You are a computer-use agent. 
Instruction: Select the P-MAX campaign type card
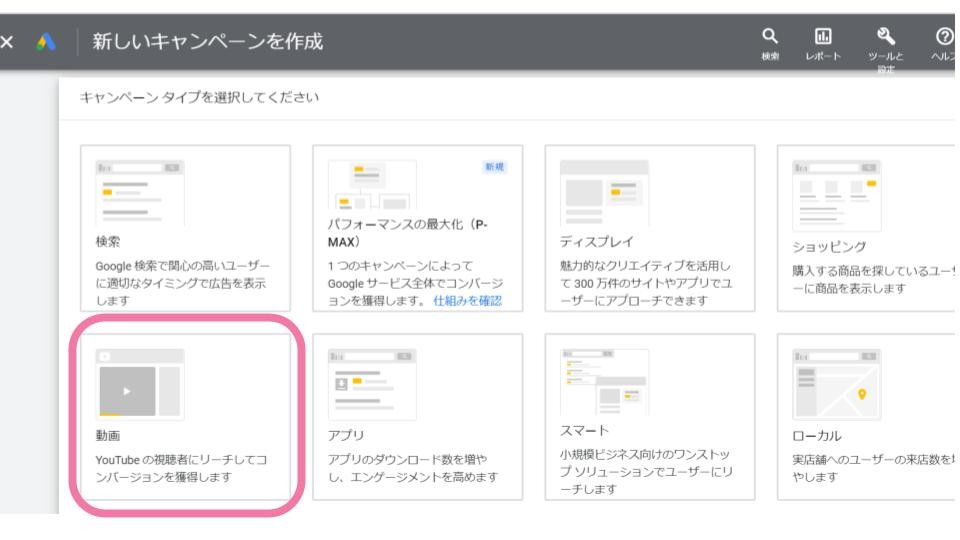click(x=418, y=228)
